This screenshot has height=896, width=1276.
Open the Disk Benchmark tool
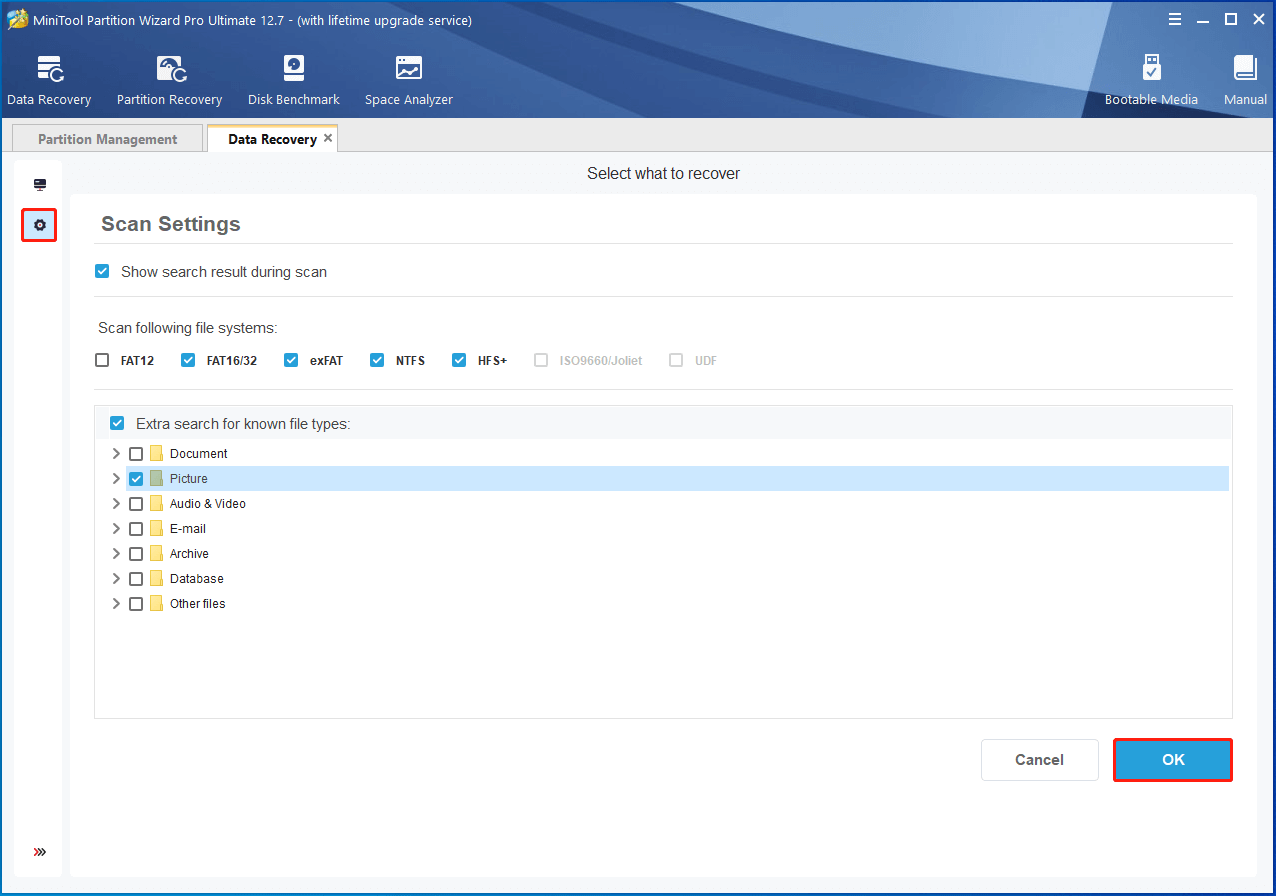tap(294, 81)
